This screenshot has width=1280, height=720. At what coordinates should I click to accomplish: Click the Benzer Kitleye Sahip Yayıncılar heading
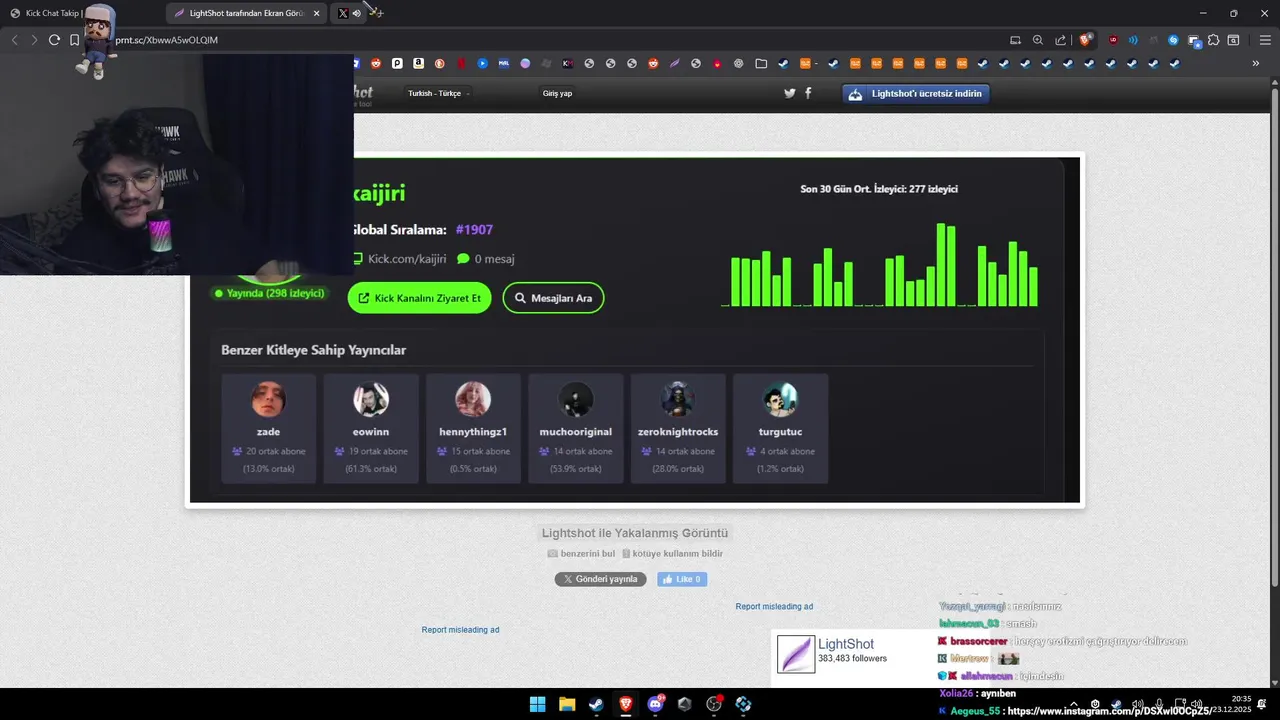[313, 350]
